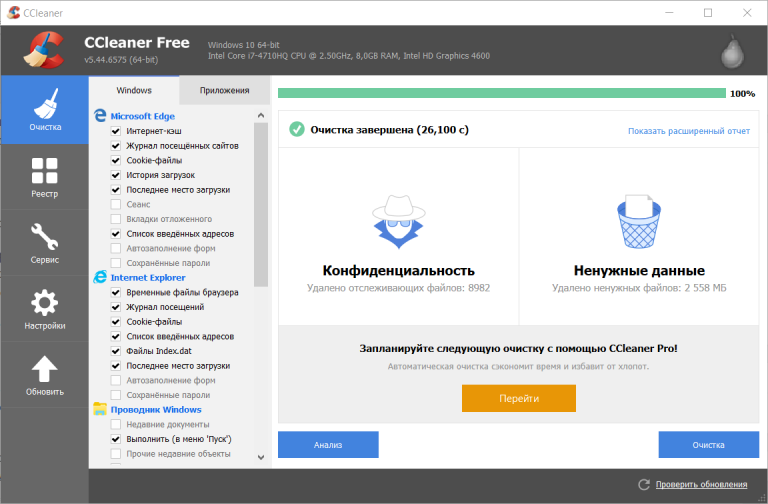Click the v5.44.6575 (64-bit) version text

[121, 60]
